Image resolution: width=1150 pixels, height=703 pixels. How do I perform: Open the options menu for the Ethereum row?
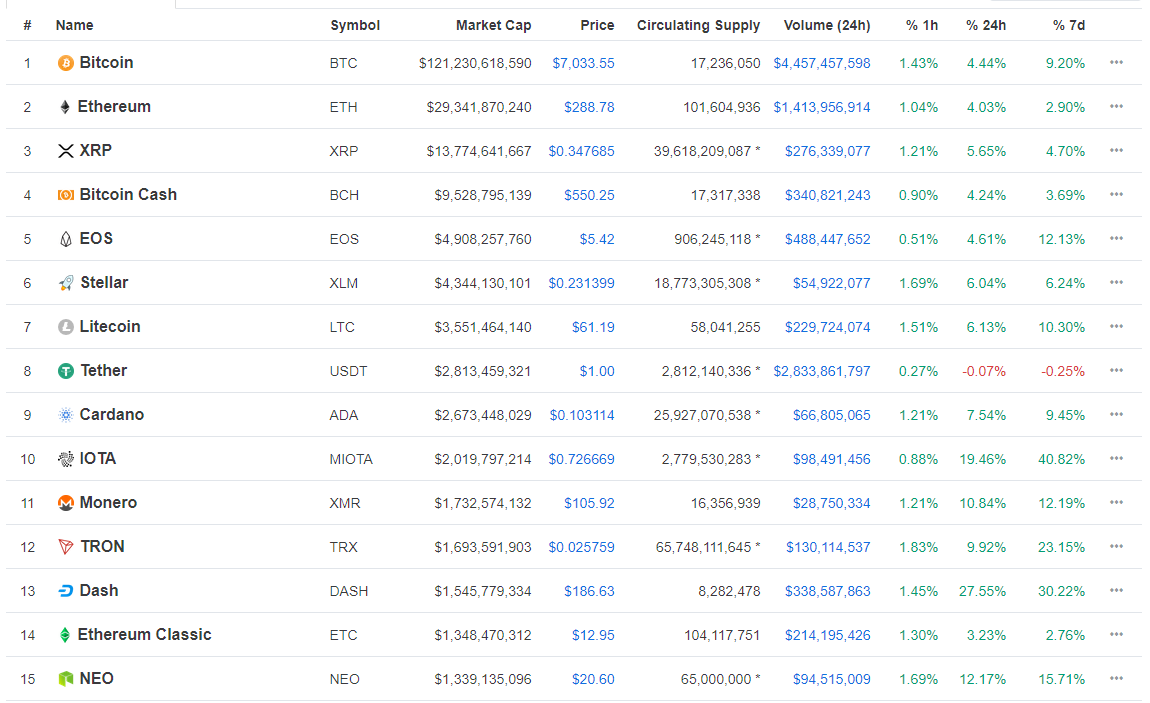1116,106
